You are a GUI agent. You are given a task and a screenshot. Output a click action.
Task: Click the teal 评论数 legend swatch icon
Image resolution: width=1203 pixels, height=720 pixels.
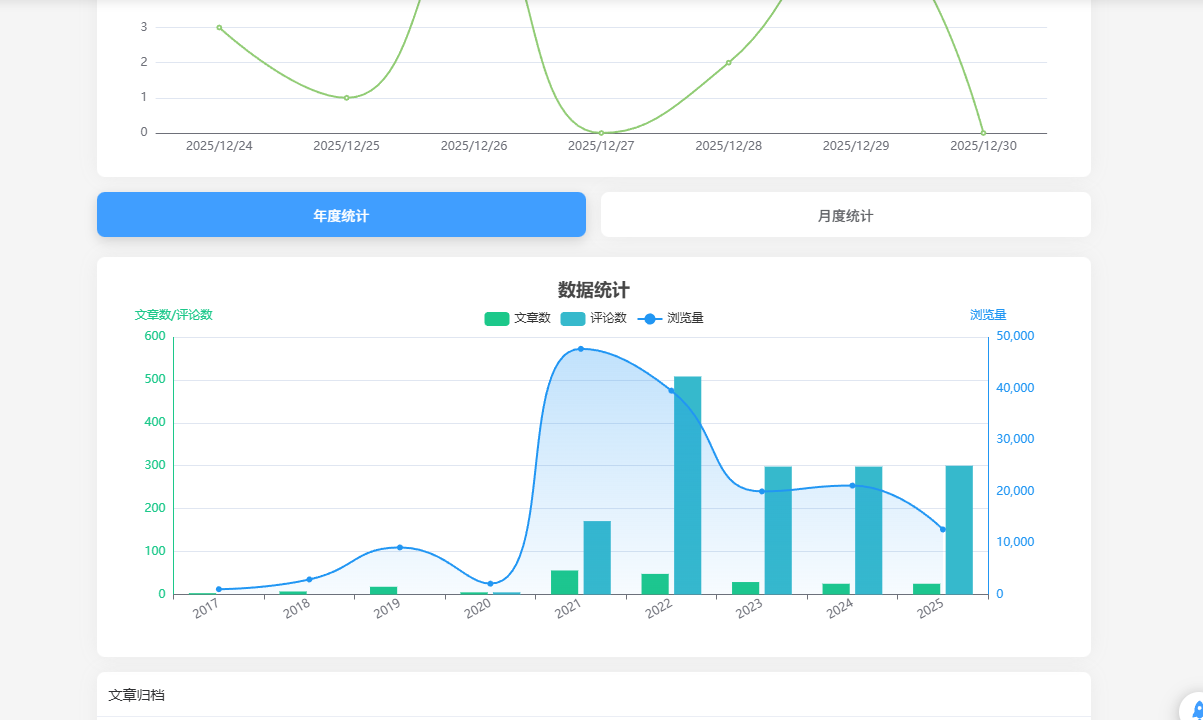[x=571, y=318]
